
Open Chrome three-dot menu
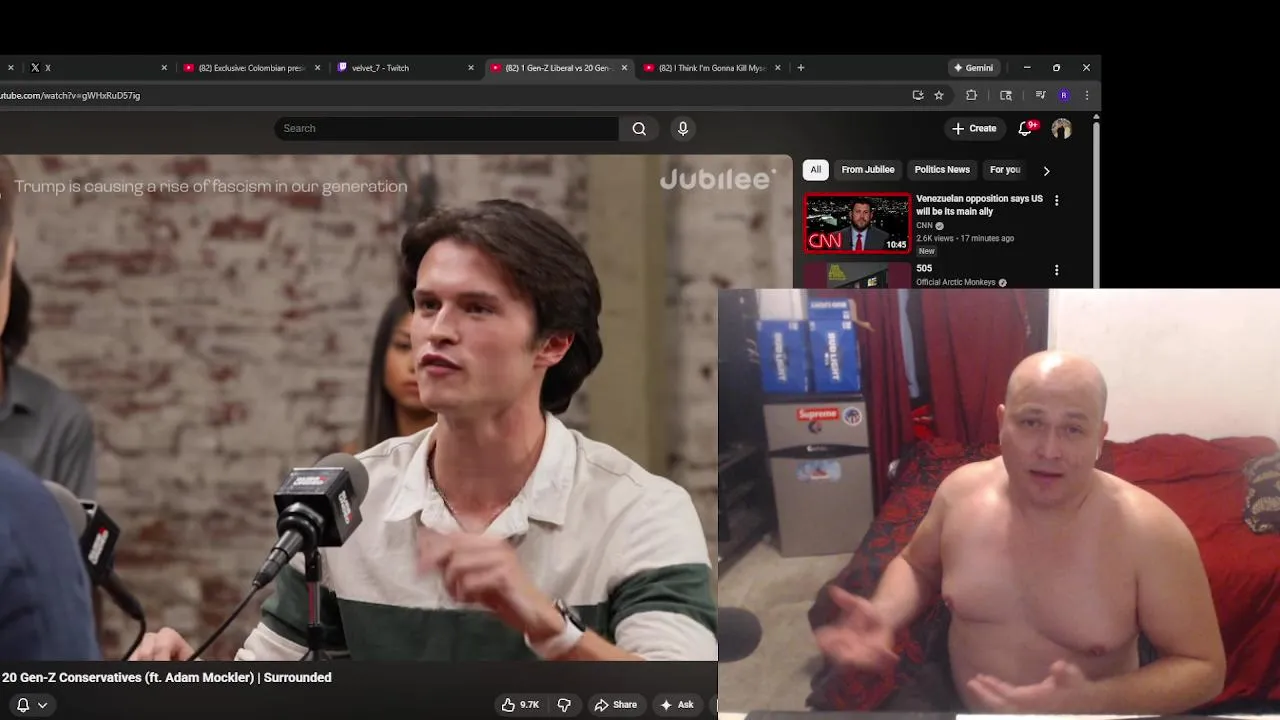tap(1087, 95)
